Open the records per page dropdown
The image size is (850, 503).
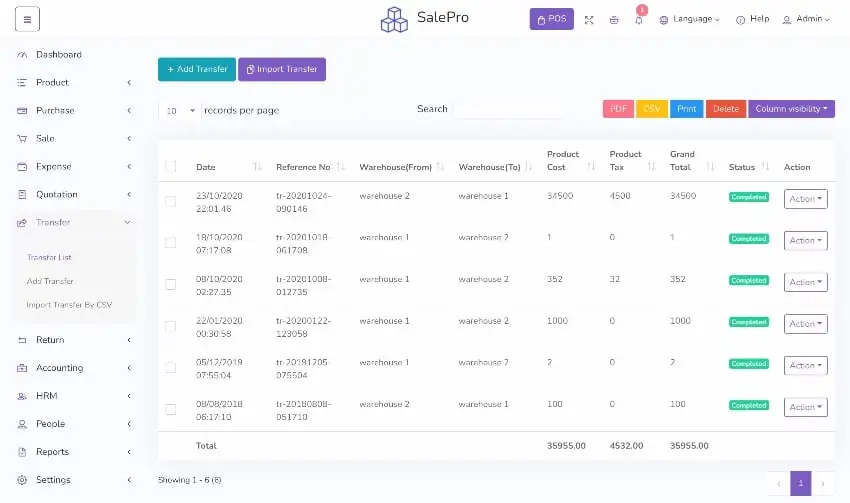click(x=179, y=110)
